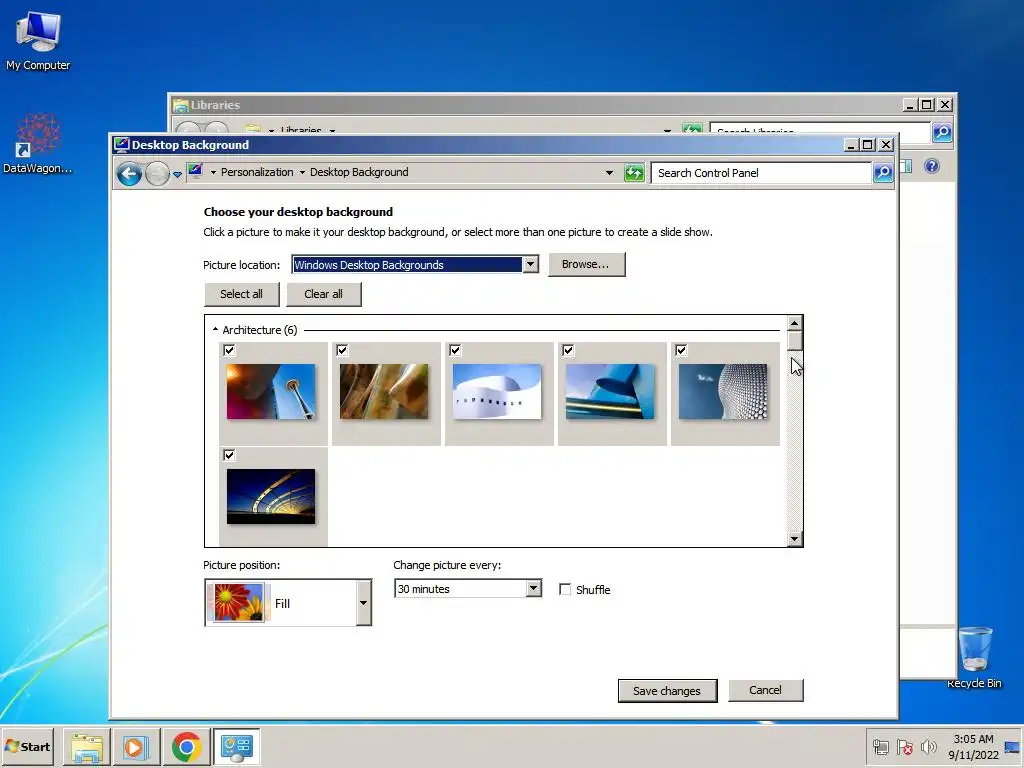Uncheck the night arch picture checkbox

point(229,455)
